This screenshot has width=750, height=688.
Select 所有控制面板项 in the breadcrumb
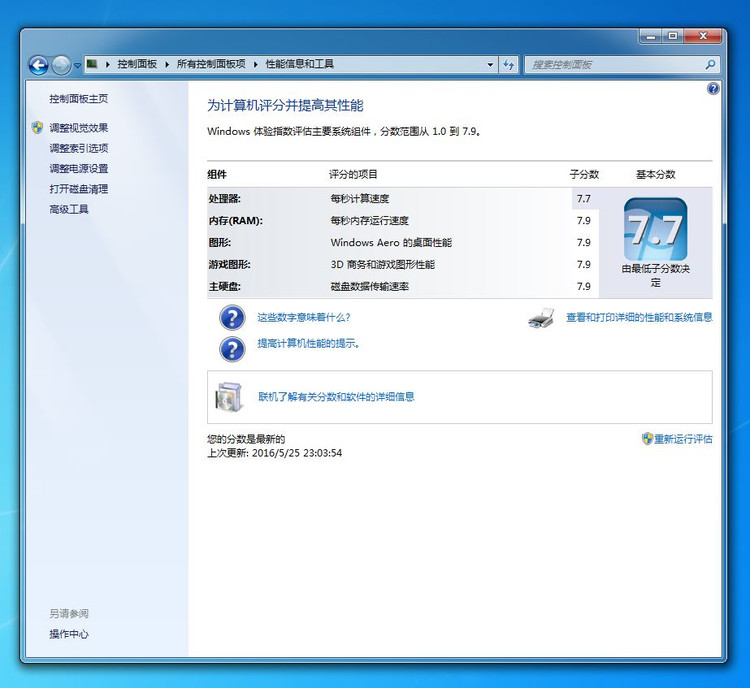pos(211,64)
